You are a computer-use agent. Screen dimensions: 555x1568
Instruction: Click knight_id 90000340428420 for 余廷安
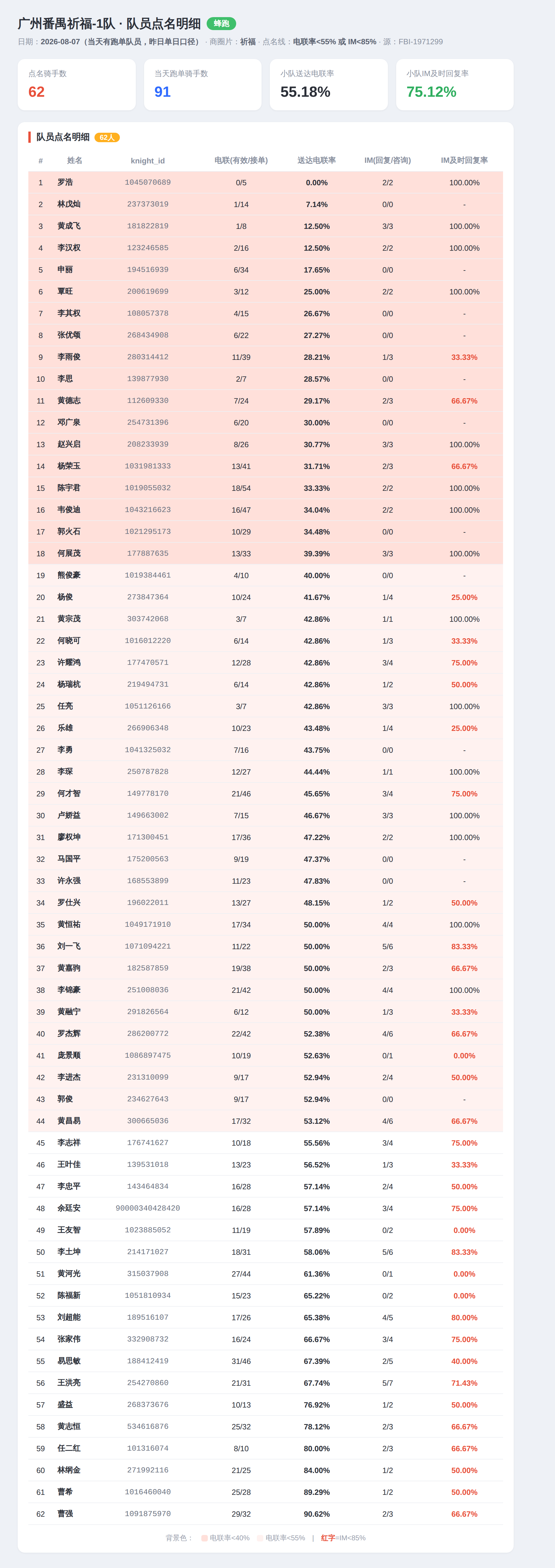[x=147, y=1208]
